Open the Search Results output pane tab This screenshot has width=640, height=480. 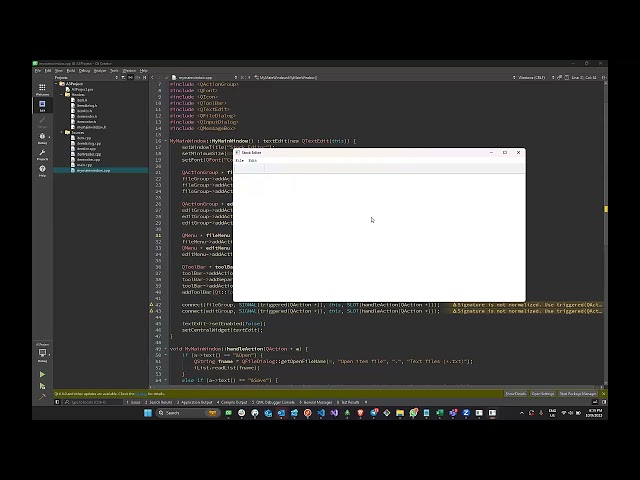pos(159,402)
